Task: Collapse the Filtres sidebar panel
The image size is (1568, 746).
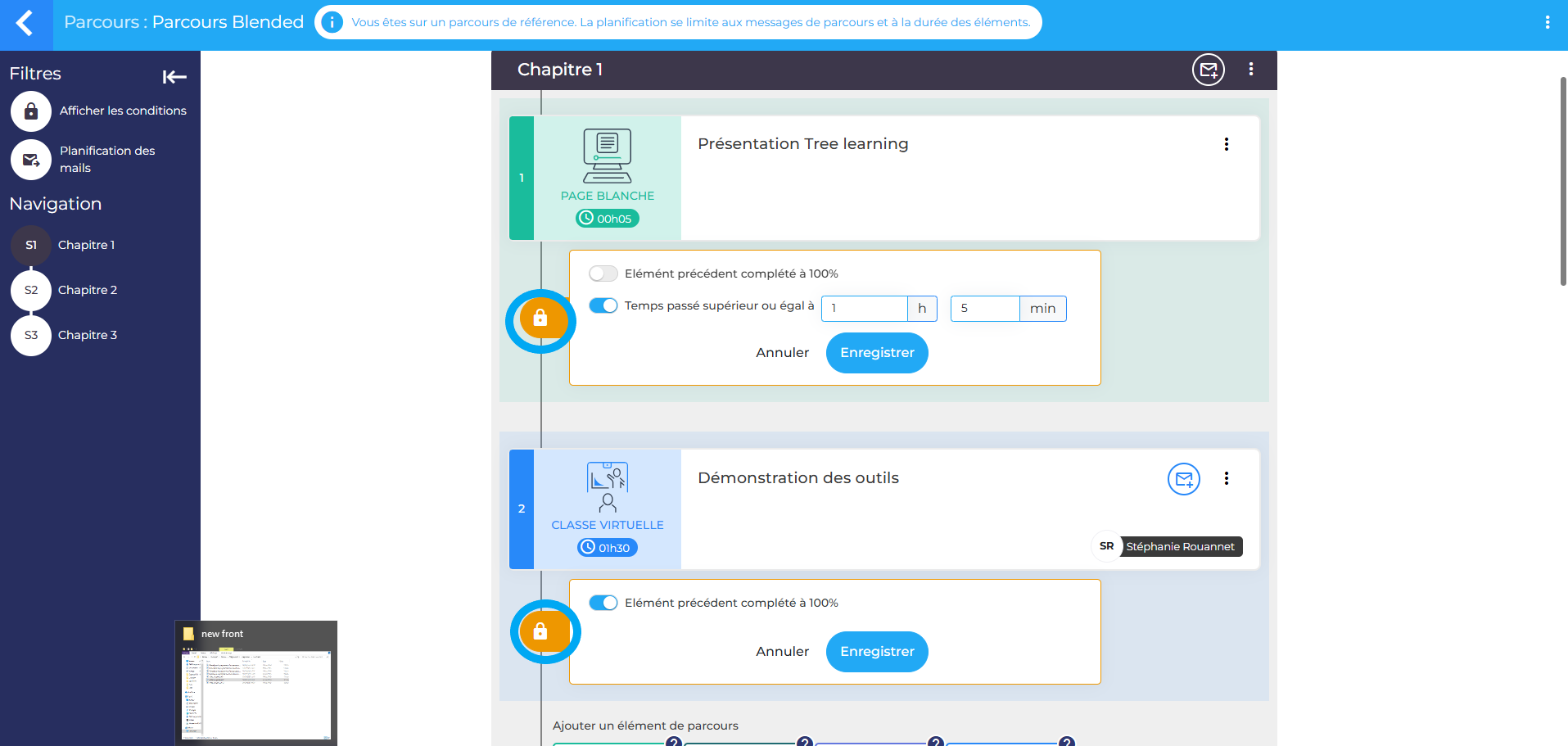Action: click(174, 77)
